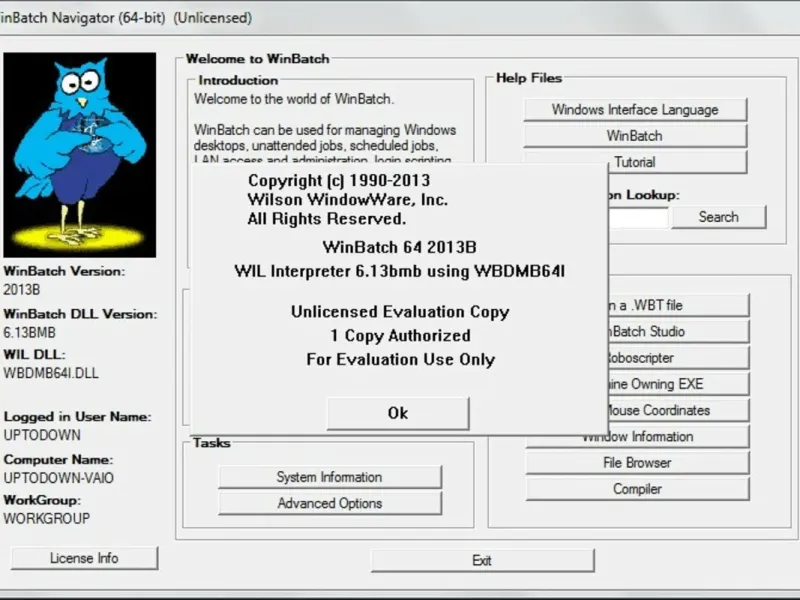The height and width of the screenshot is (600, 800).
Task: Click 'Welcome to the world of WinBatch.' text
Action: [x=294, y=99]
